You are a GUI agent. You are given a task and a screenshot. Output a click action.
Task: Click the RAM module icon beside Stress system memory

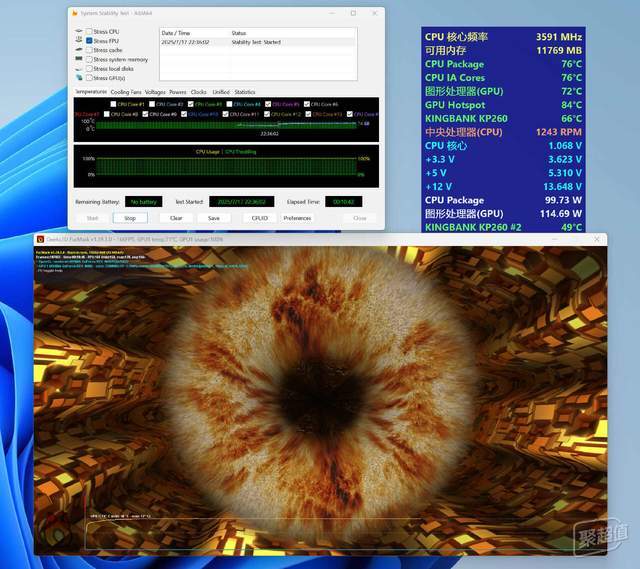(79, 59)
